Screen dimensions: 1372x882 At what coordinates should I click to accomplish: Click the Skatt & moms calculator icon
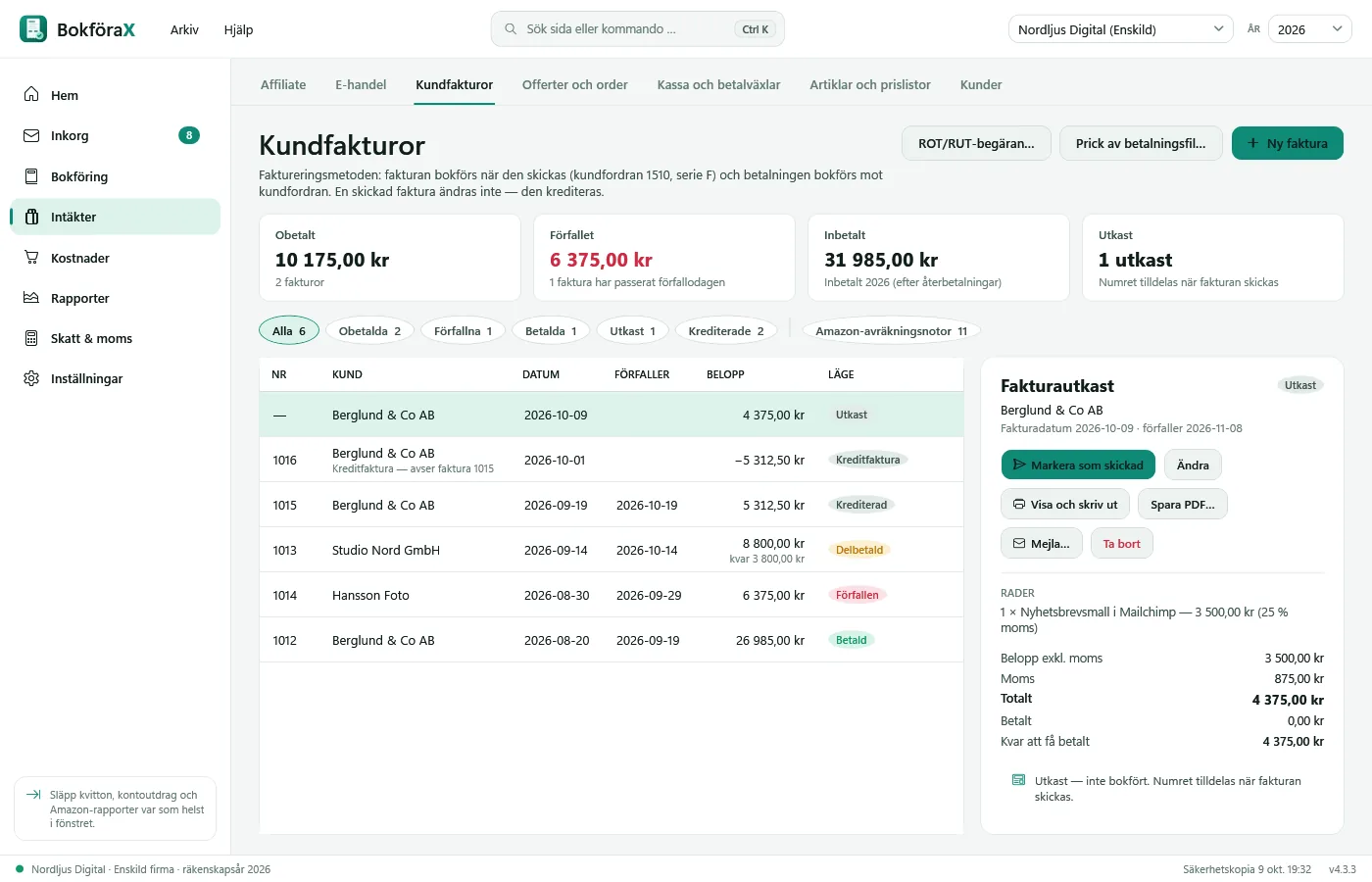[x=31, y=338]
